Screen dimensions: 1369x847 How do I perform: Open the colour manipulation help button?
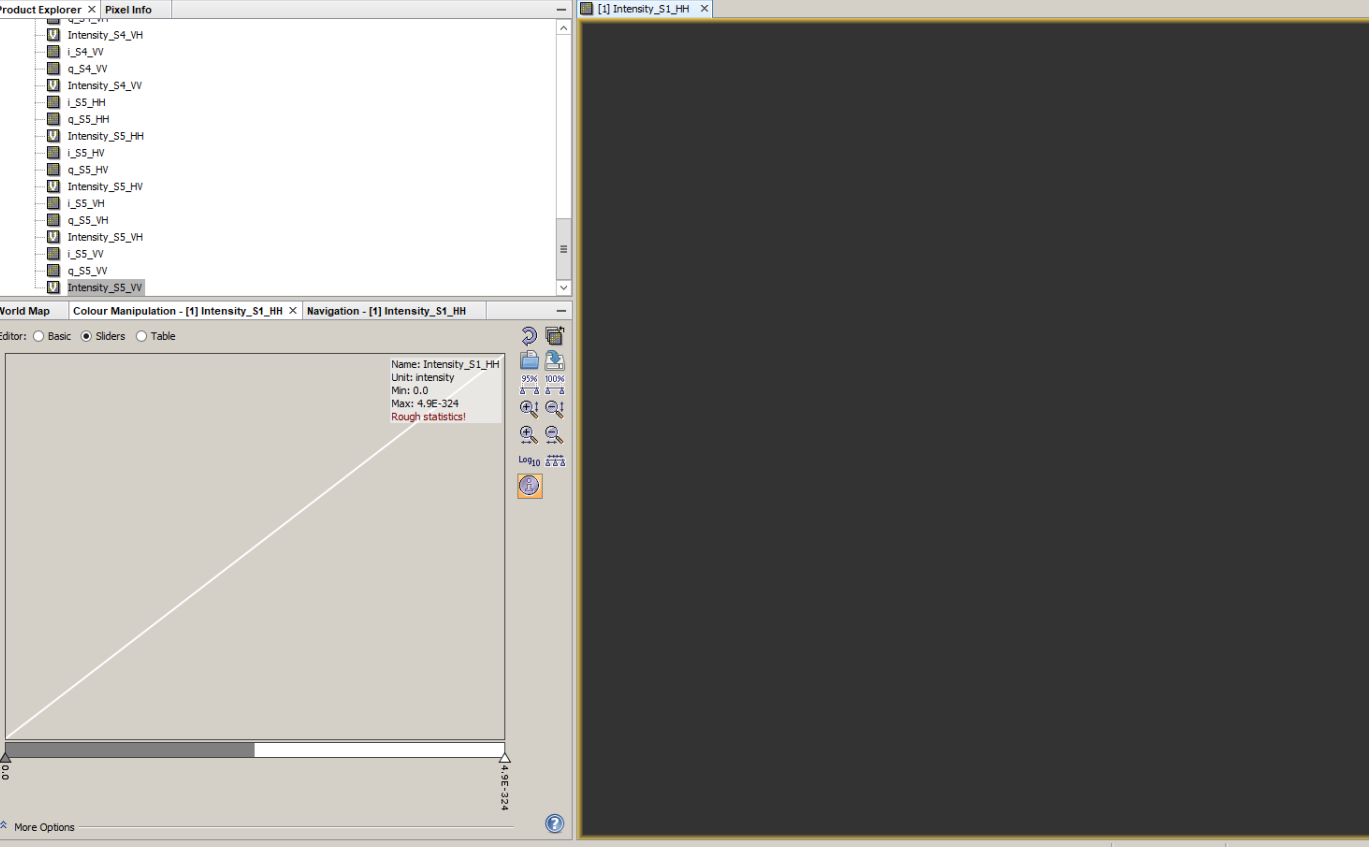[555, 824]
